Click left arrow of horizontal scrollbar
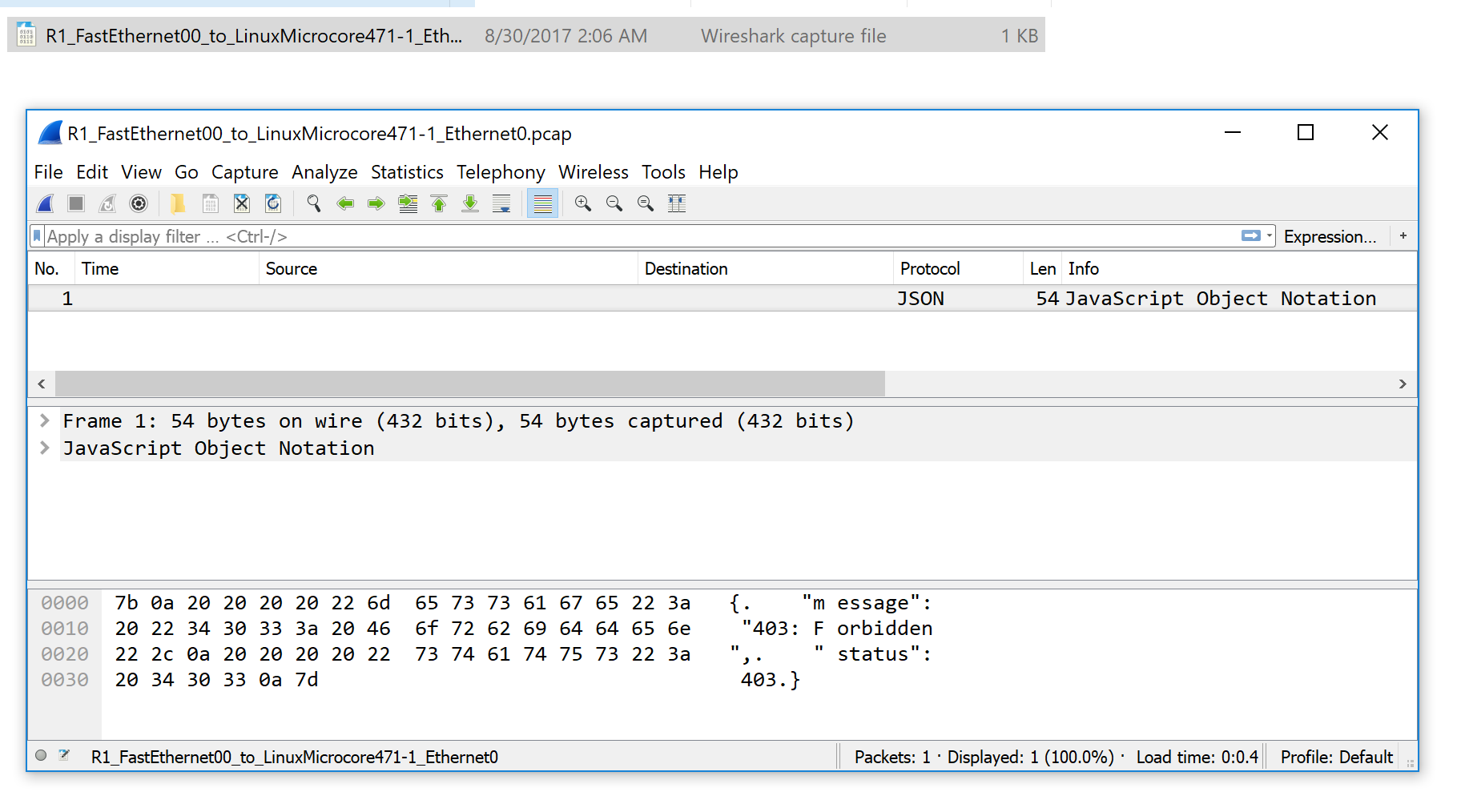 pos(42,384)
